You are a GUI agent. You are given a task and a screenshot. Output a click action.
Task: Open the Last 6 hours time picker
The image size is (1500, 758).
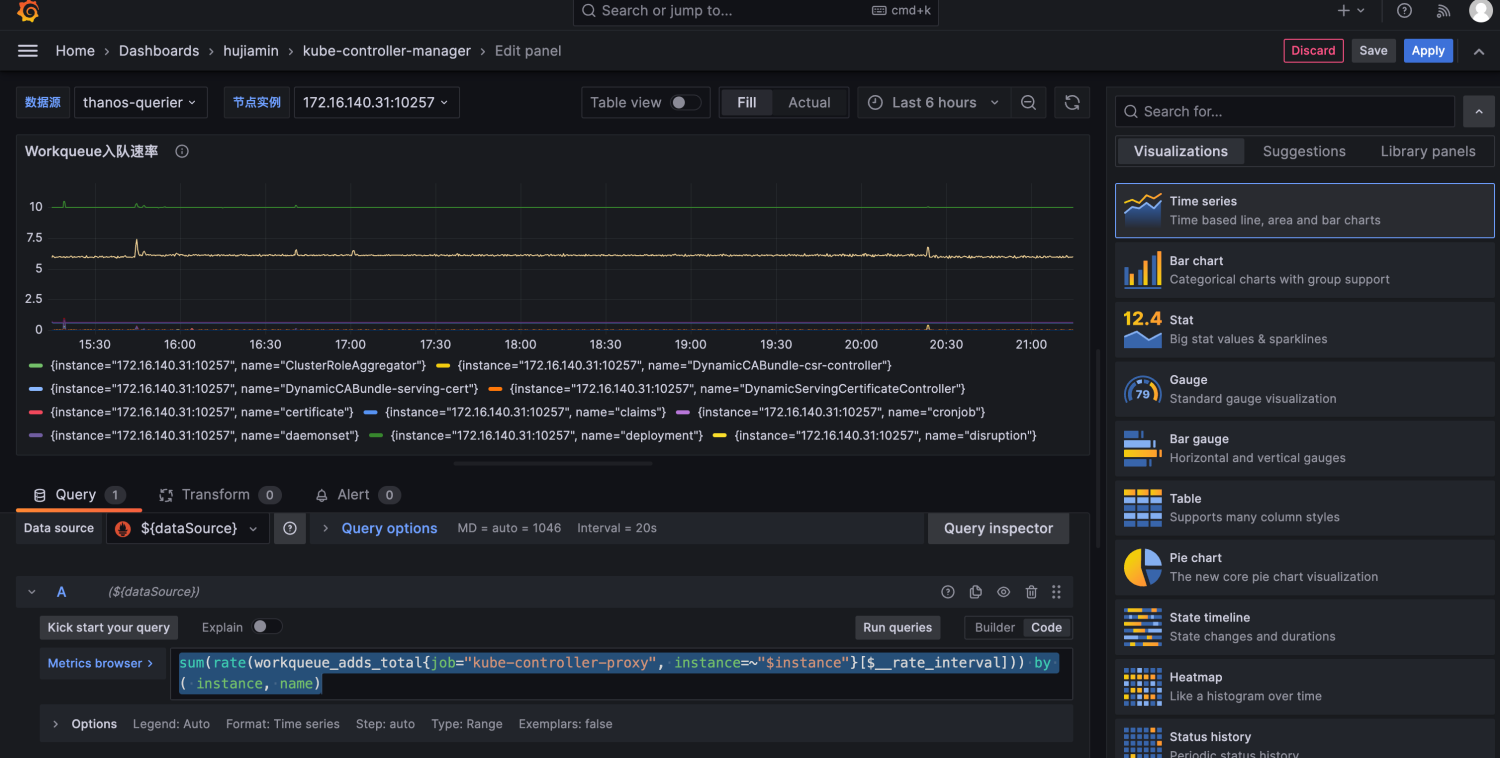[933, 103]
